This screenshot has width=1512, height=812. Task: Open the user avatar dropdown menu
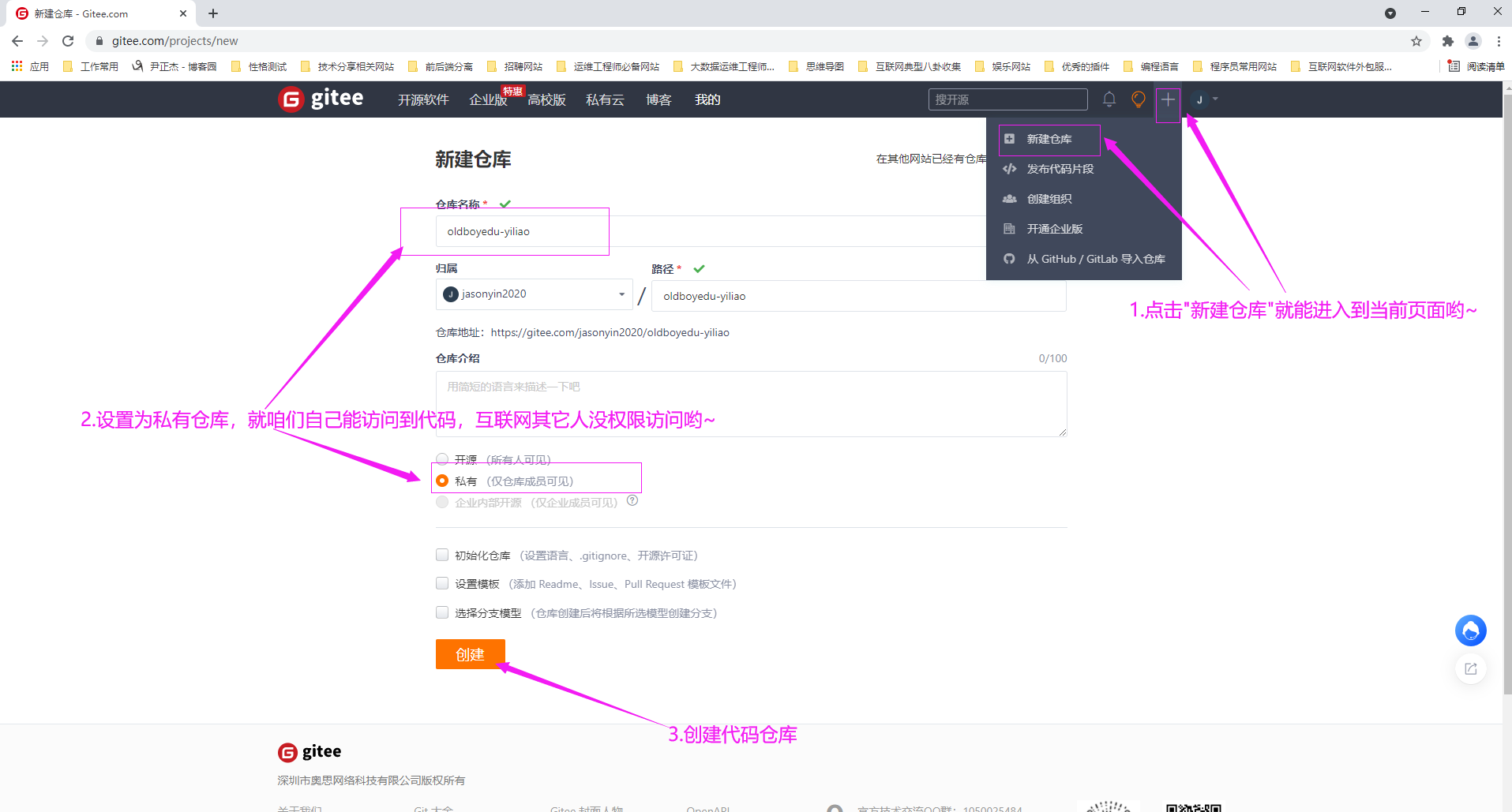(1206, 99)
